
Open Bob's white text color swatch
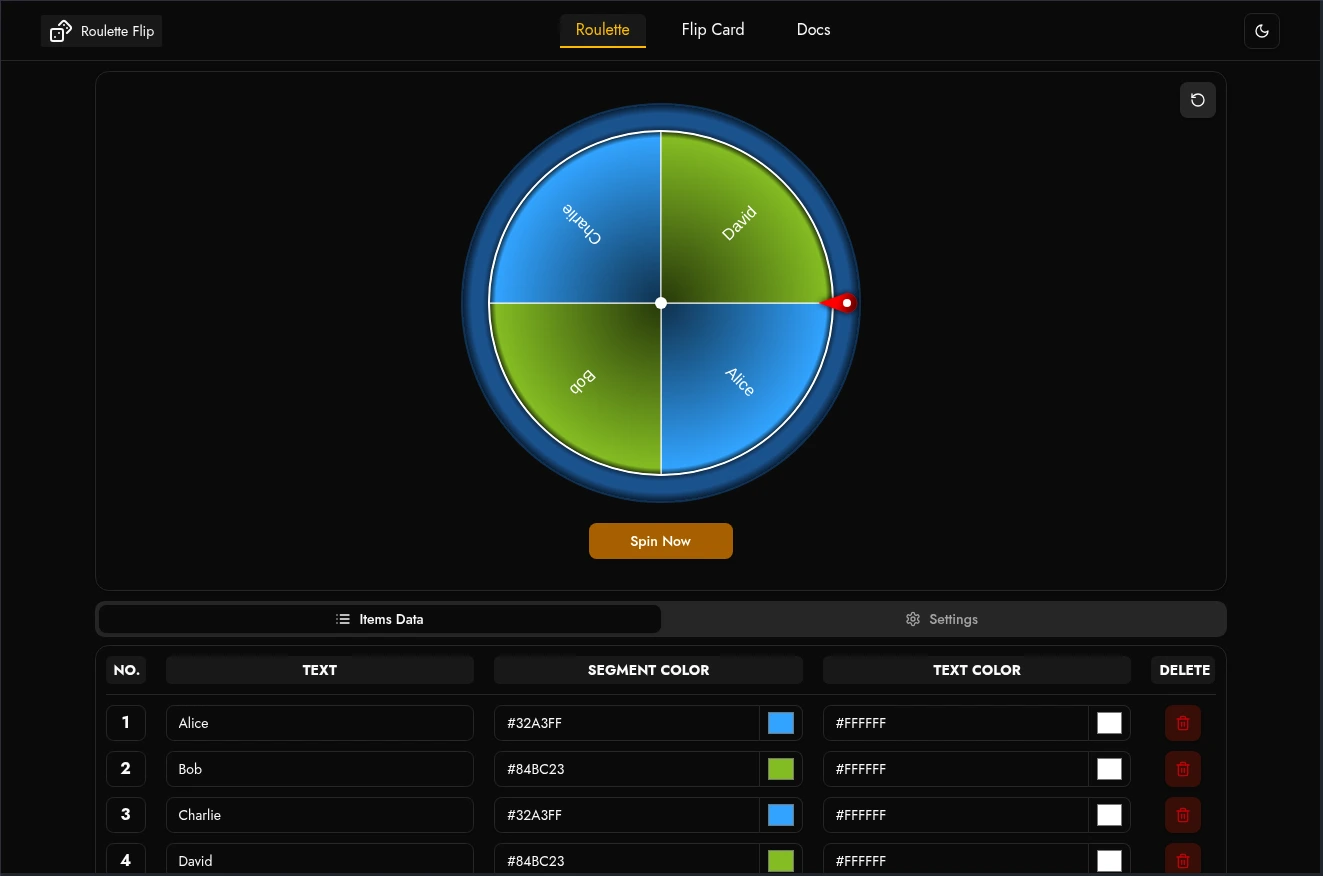click(1110, 769)
